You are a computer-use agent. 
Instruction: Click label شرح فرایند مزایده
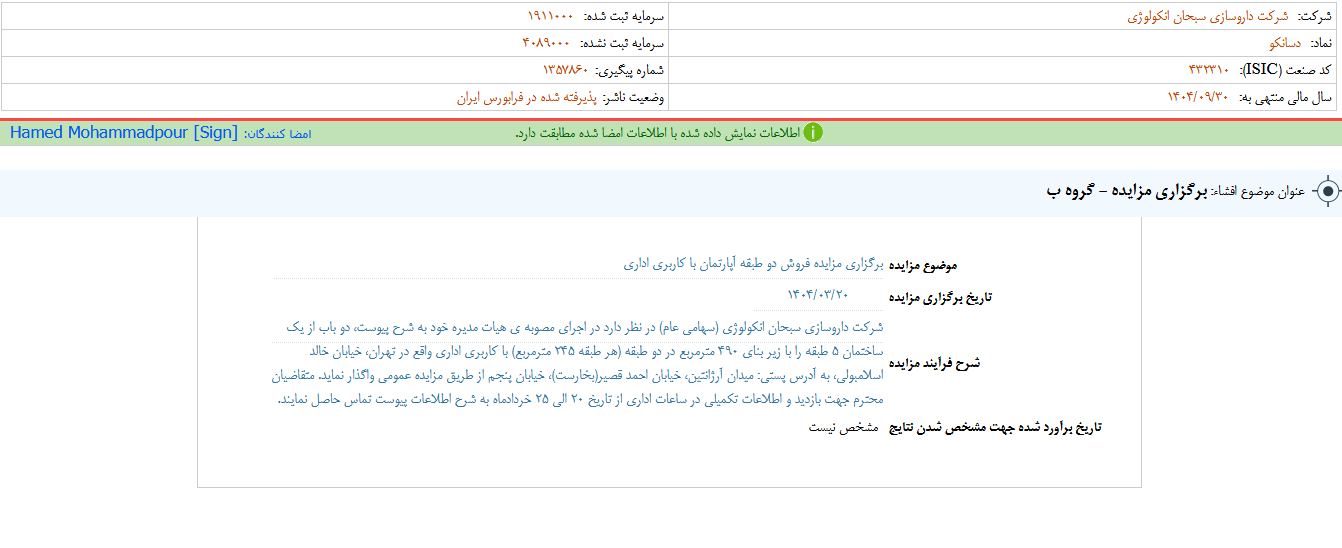click(x=935, y=363)
